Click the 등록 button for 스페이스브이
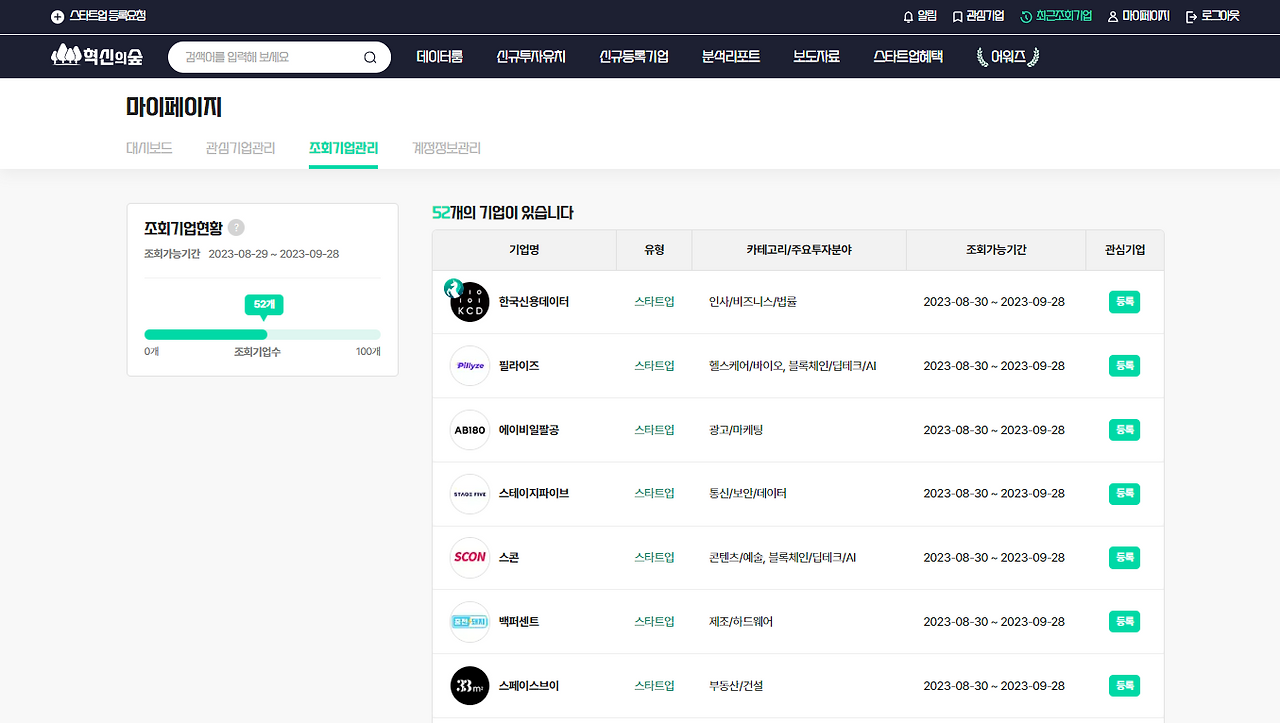Image resolution: width=1280 pixels, height=723 pixels. [1124, 686]
